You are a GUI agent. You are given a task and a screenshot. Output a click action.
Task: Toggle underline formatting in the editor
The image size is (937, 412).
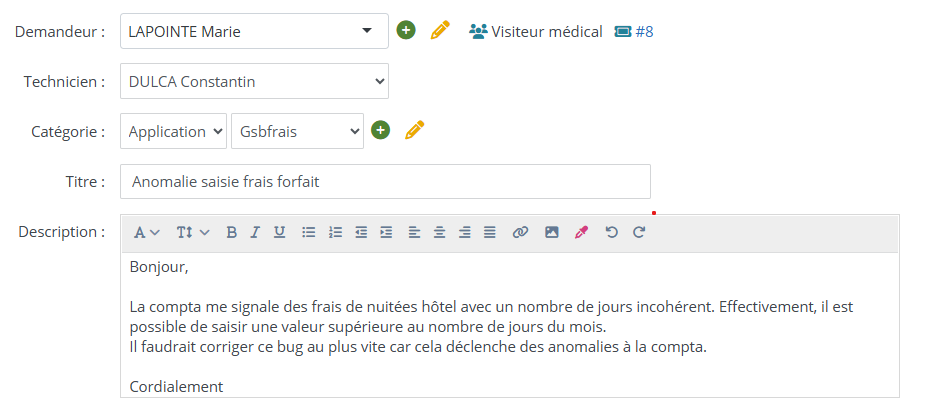(280, 232)
